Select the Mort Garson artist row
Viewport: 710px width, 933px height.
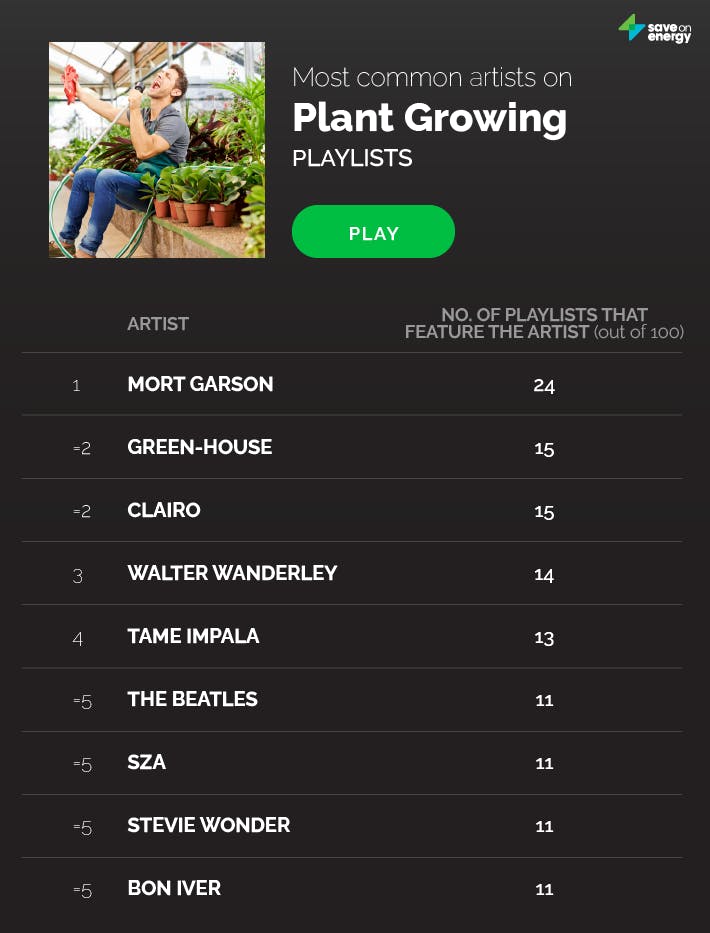coord(200,384)
